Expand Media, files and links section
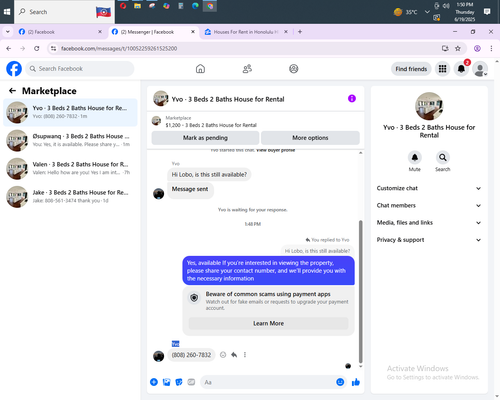 tap(429, 223)
